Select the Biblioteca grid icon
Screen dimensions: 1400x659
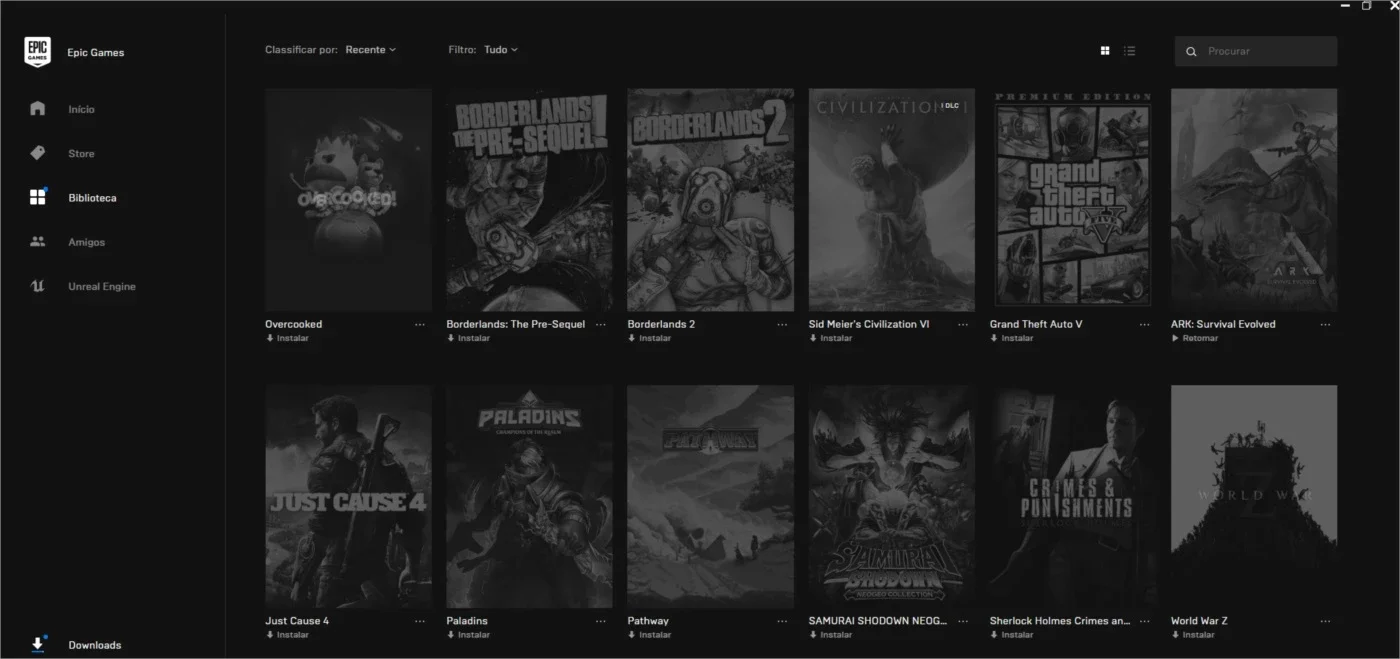38,197
